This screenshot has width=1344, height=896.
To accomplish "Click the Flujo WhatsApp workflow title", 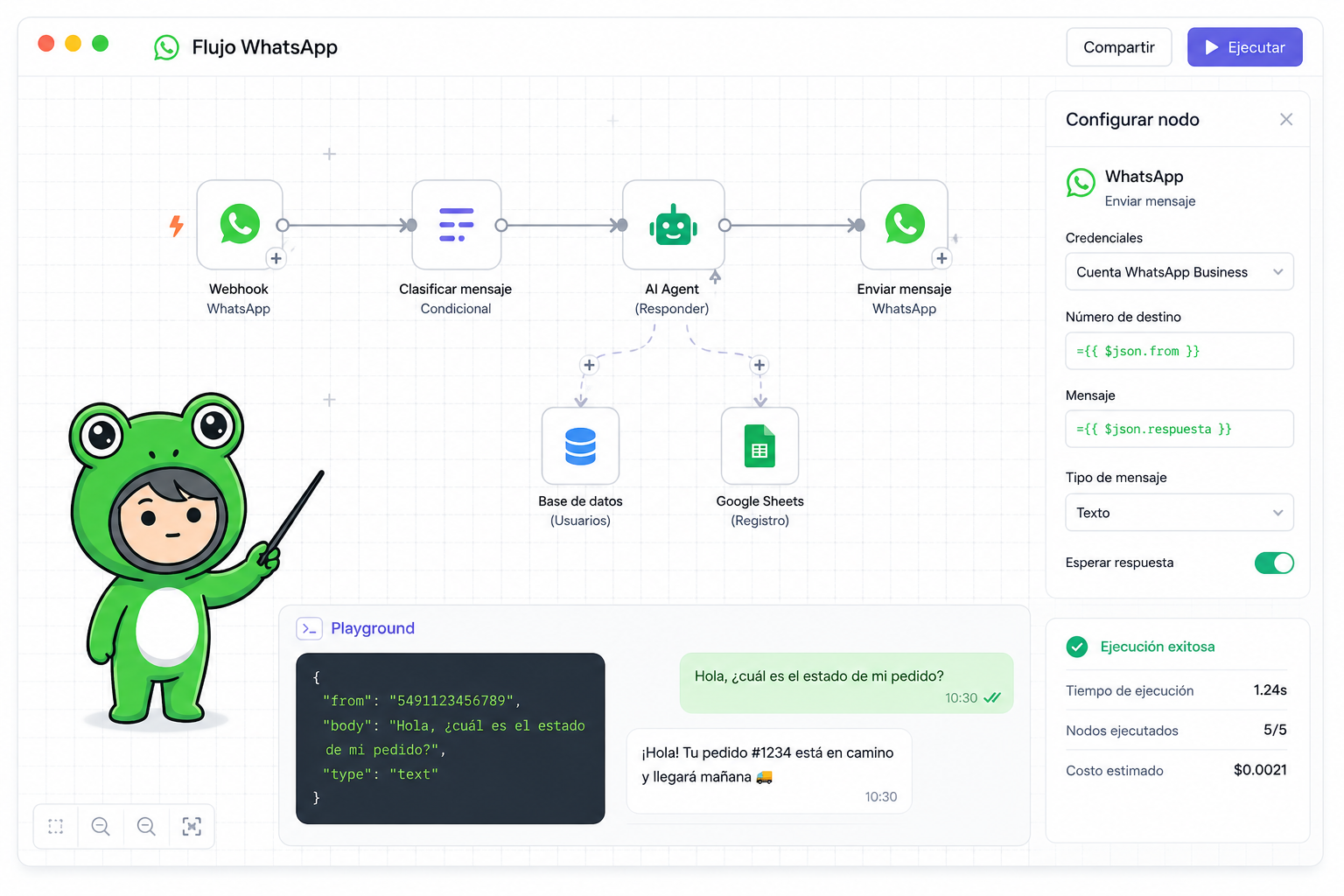I will pos(265,47).
